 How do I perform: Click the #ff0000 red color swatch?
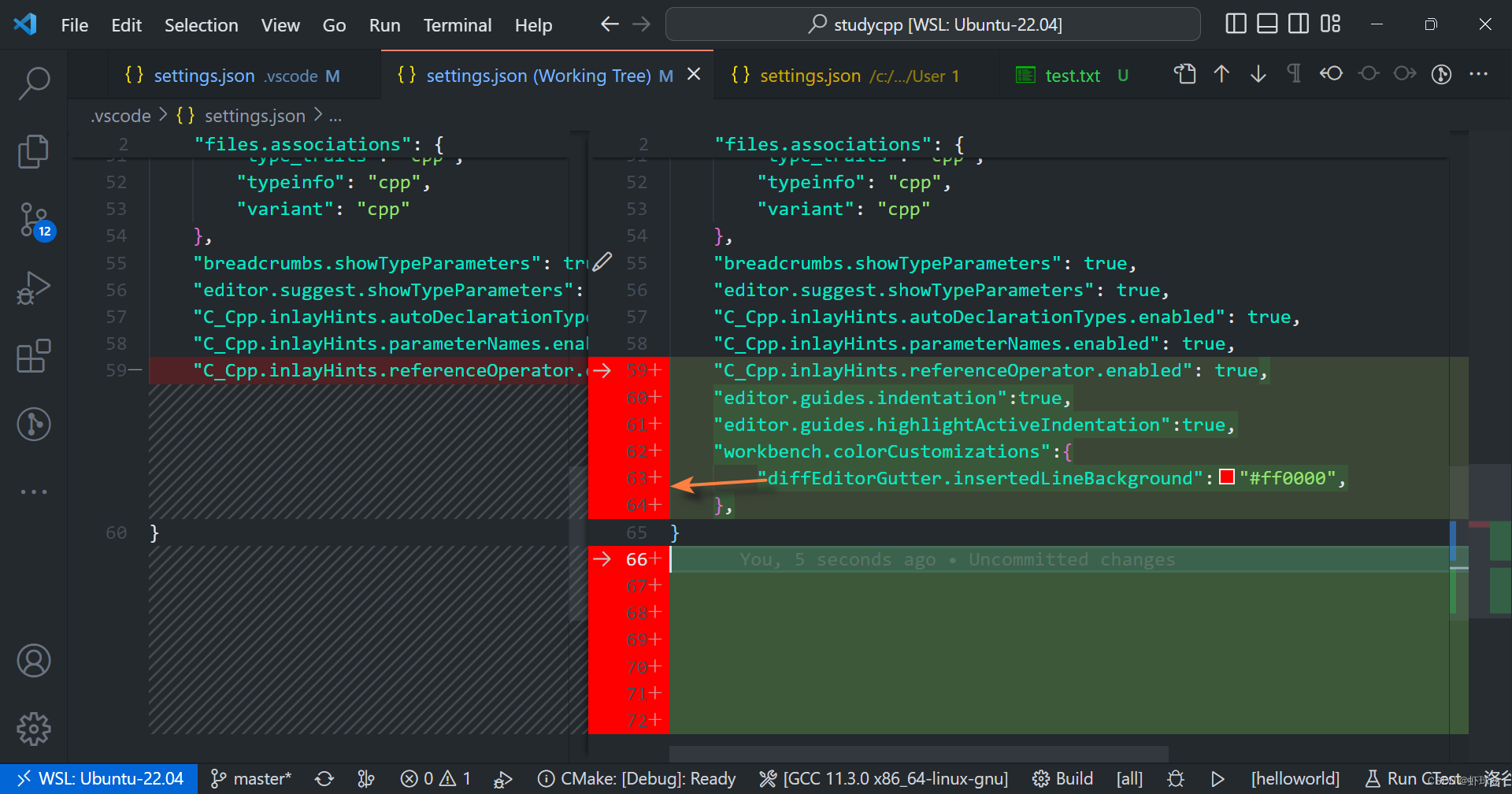1226,477
